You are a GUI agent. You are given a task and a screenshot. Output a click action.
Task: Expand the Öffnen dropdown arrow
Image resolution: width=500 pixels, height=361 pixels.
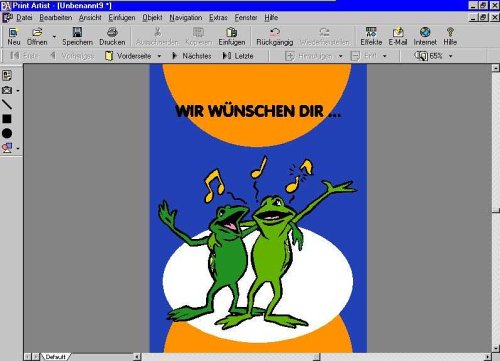(54, 36)
